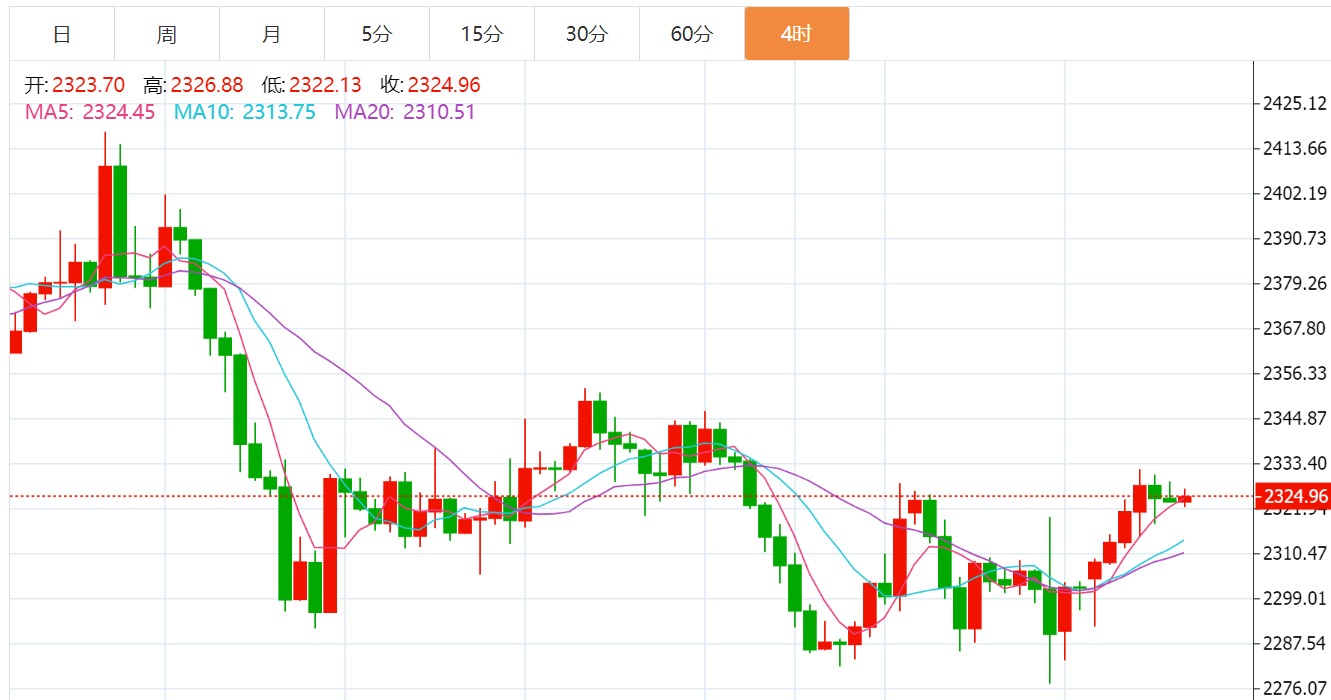This screenshot has height=700, width=1331.
Task: Switch to the 日 daily chart tab
Action: click(62, 34)
